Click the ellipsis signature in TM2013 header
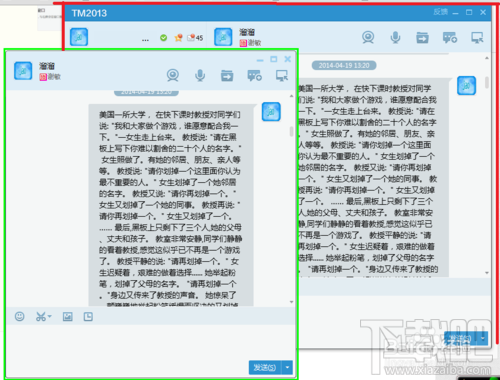Viewport: 500px width, 380px height. (x=145, y=40)
